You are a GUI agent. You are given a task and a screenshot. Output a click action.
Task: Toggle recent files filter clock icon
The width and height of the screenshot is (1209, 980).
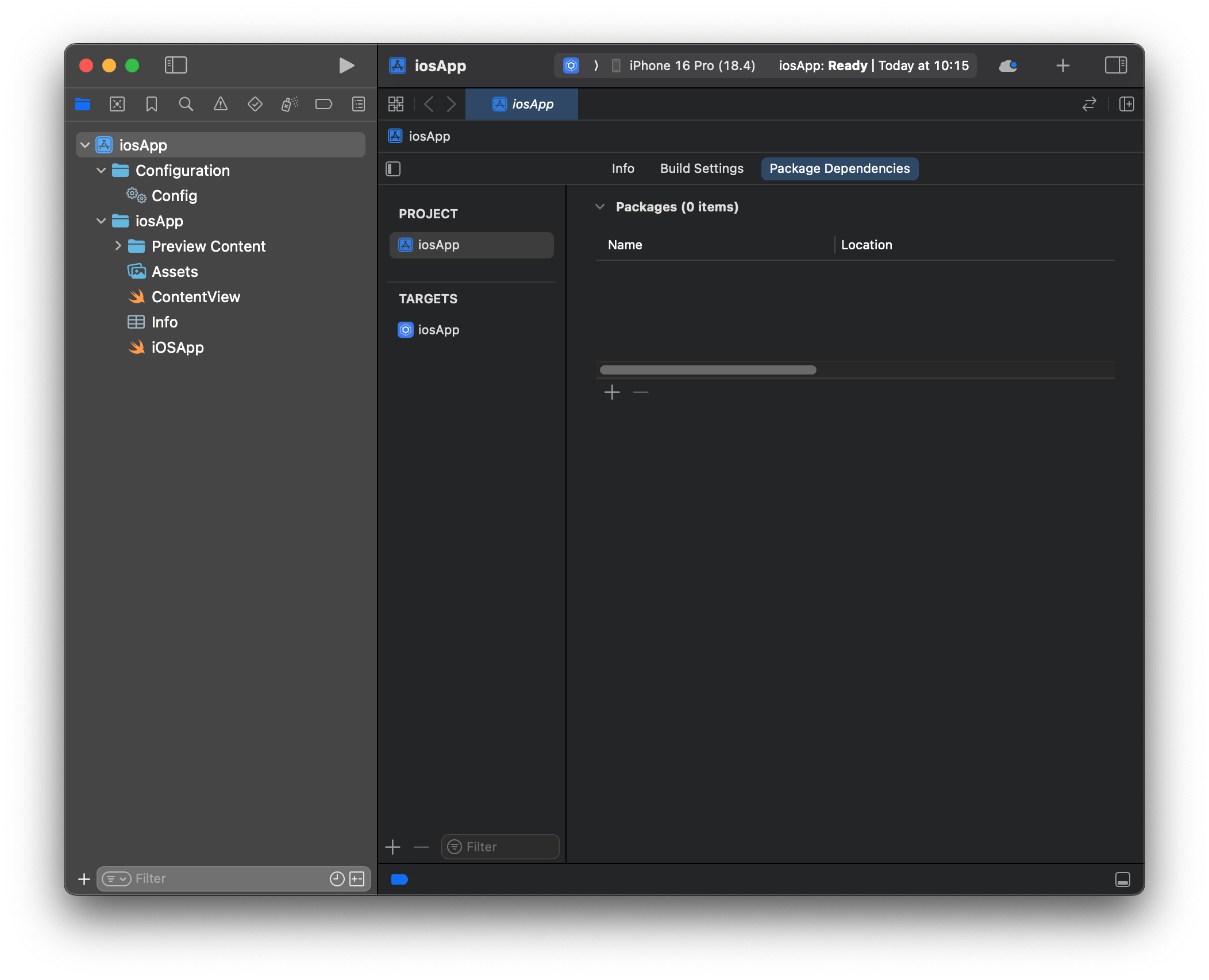pos(337,879)
